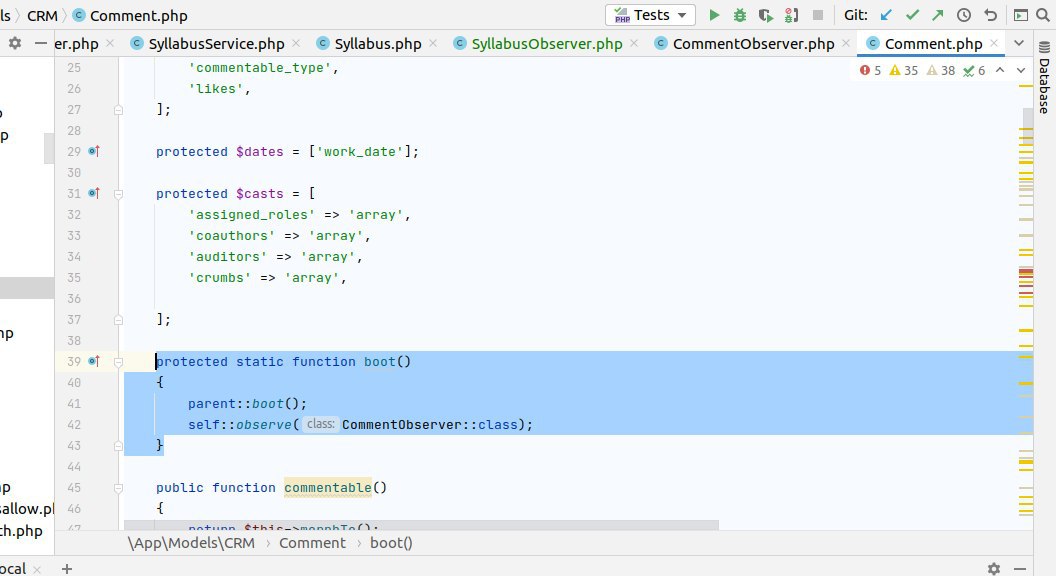Switch to the SyllabusObserver.php tab
The image size is (1056, 576).
click(x=547, y=44)
